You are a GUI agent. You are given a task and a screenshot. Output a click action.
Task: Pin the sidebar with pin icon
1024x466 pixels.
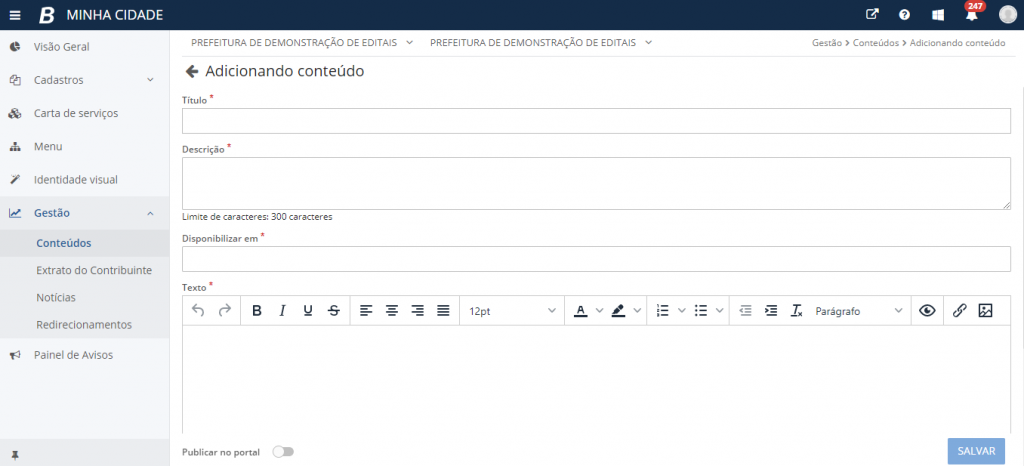[15, 455]
